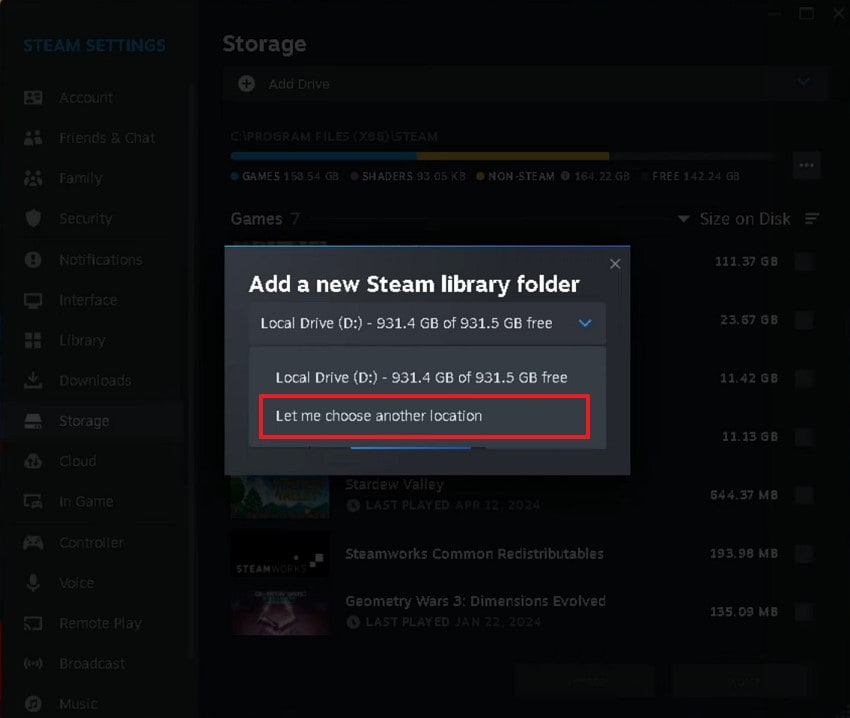This screenshot has width=850, height=718.
Task: Expand the drive selector chevron at top right
Action: tap(804, 82)
